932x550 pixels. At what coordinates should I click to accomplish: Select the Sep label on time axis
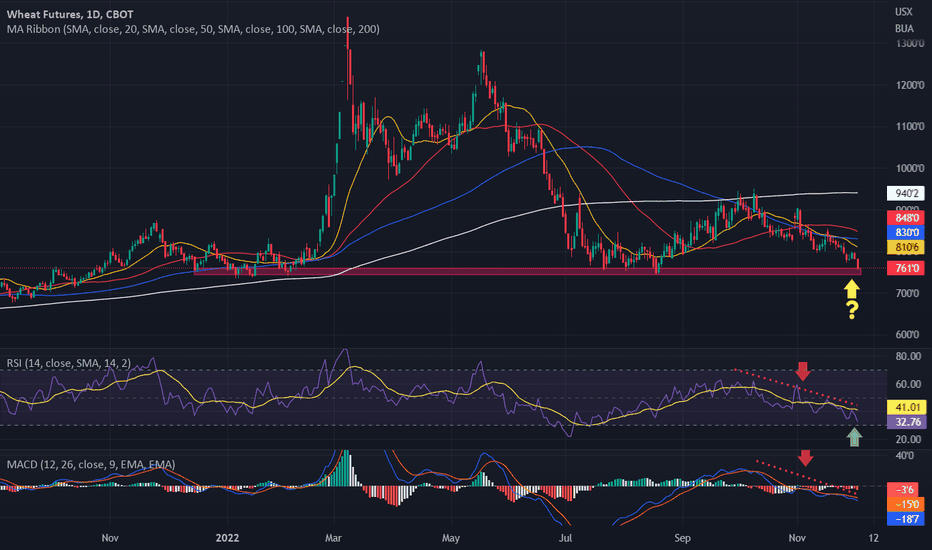(682, 538)
